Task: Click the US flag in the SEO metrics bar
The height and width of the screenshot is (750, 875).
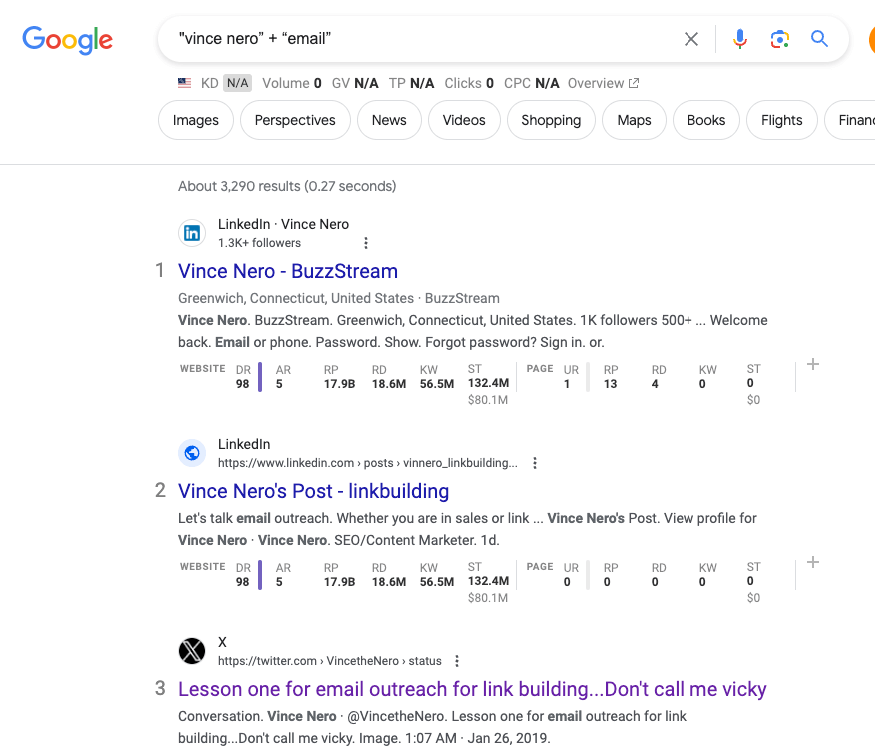Action: 183,83
